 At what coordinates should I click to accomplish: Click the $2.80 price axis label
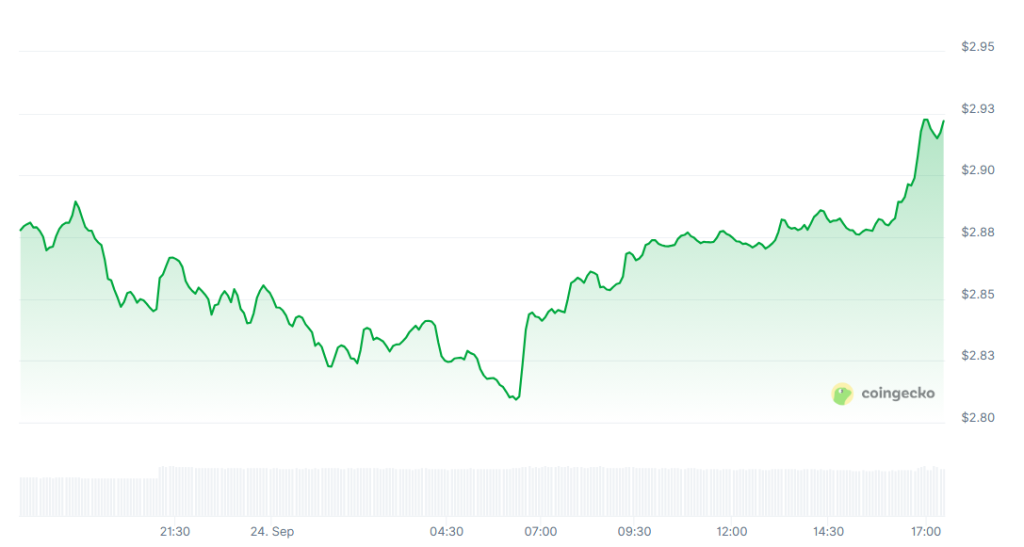(x=978, y=418)
